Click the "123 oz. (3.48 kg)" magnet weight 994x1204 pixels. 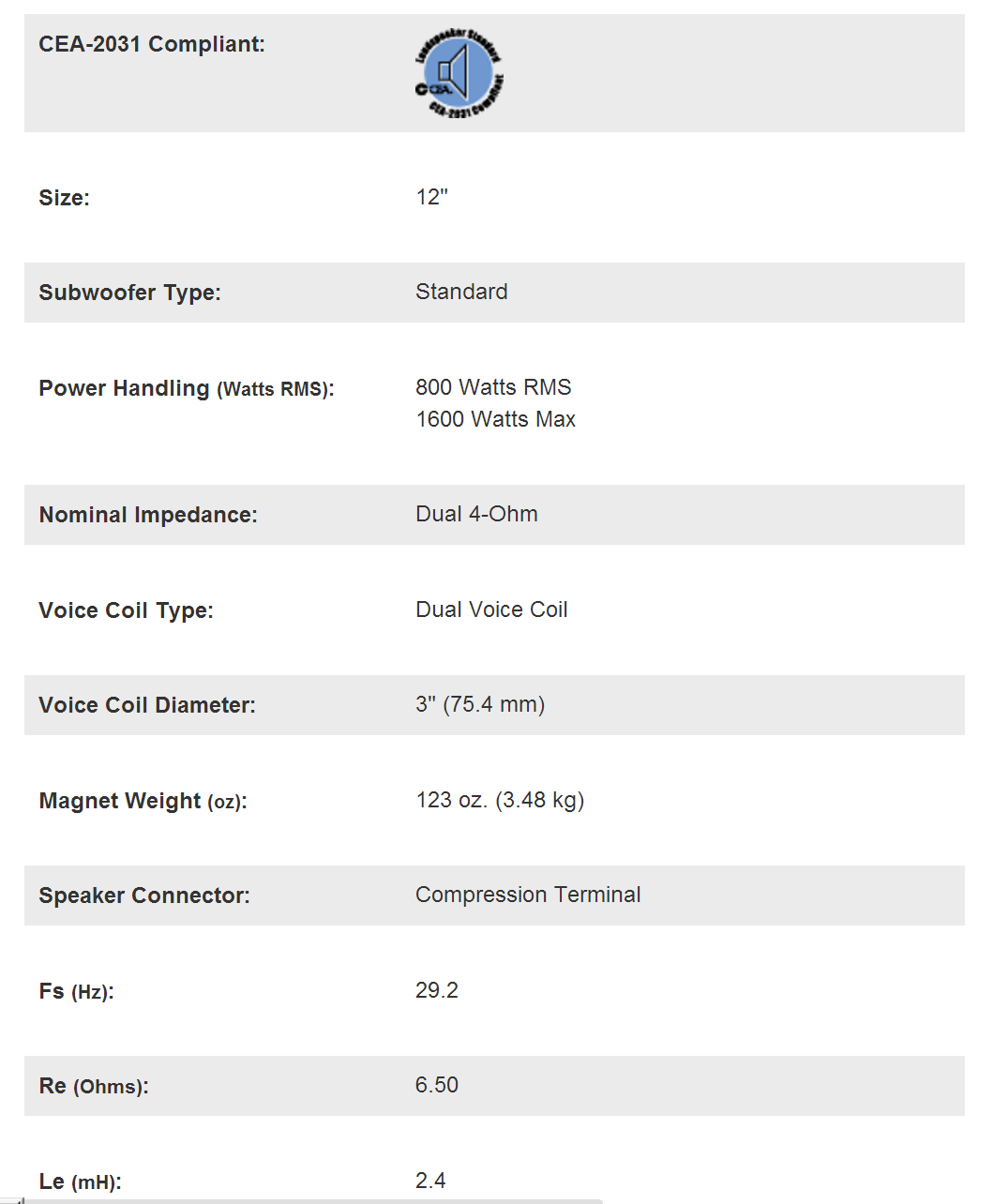500,800
